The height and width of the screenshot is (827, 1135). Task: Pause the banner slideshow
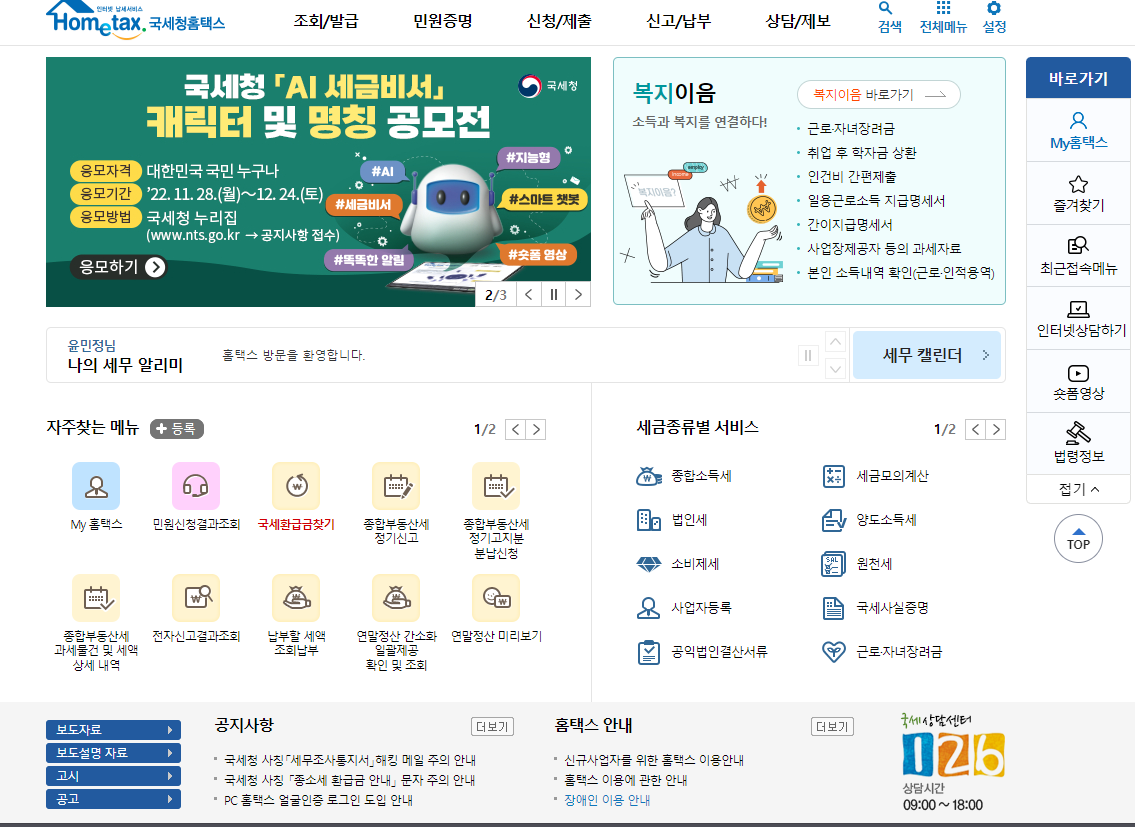click(x=554, y=295)
